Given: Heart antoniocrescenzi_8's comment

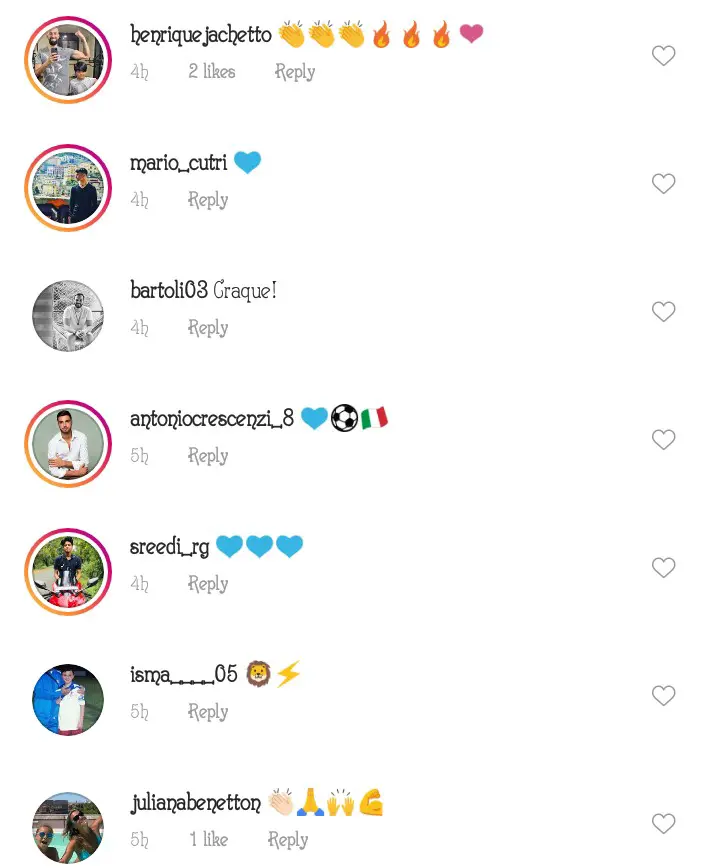Looking at the screenshot, I should [x=663, y=440].
